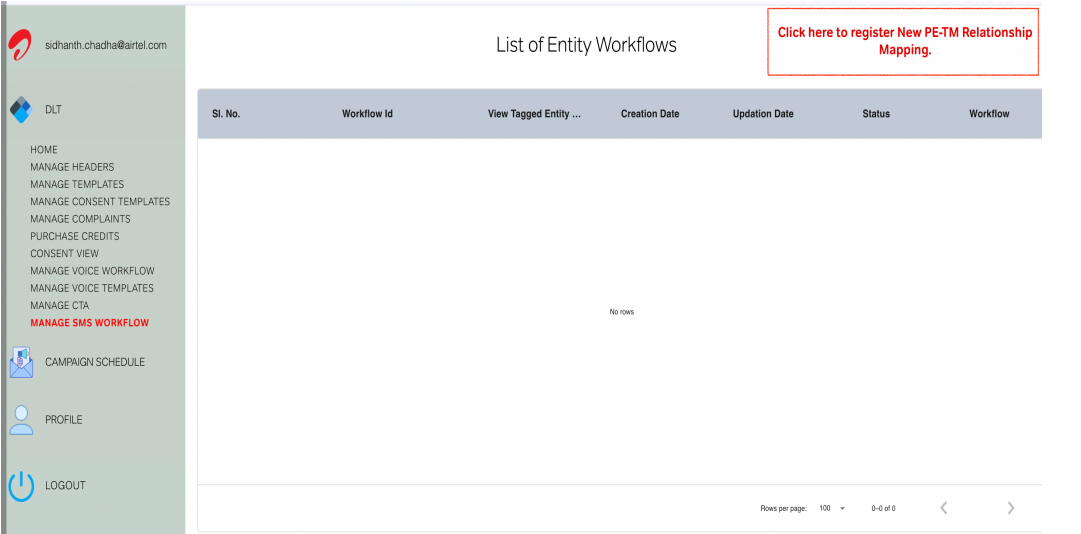
Task: Click the DLT diamond icon
Action: tap(20, 110)
